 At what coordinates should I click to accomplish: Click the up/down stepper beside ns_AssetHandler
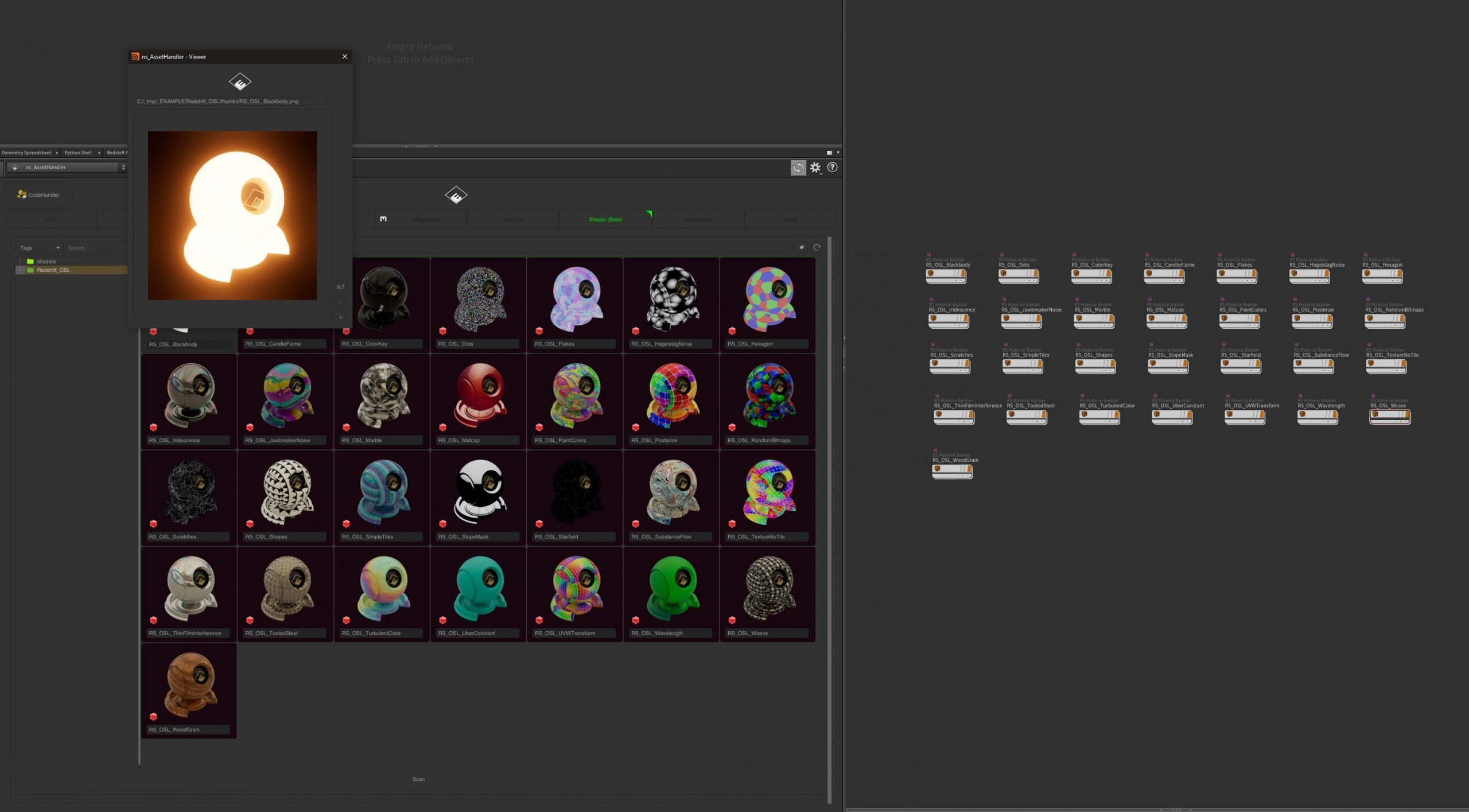click(123, 167)
